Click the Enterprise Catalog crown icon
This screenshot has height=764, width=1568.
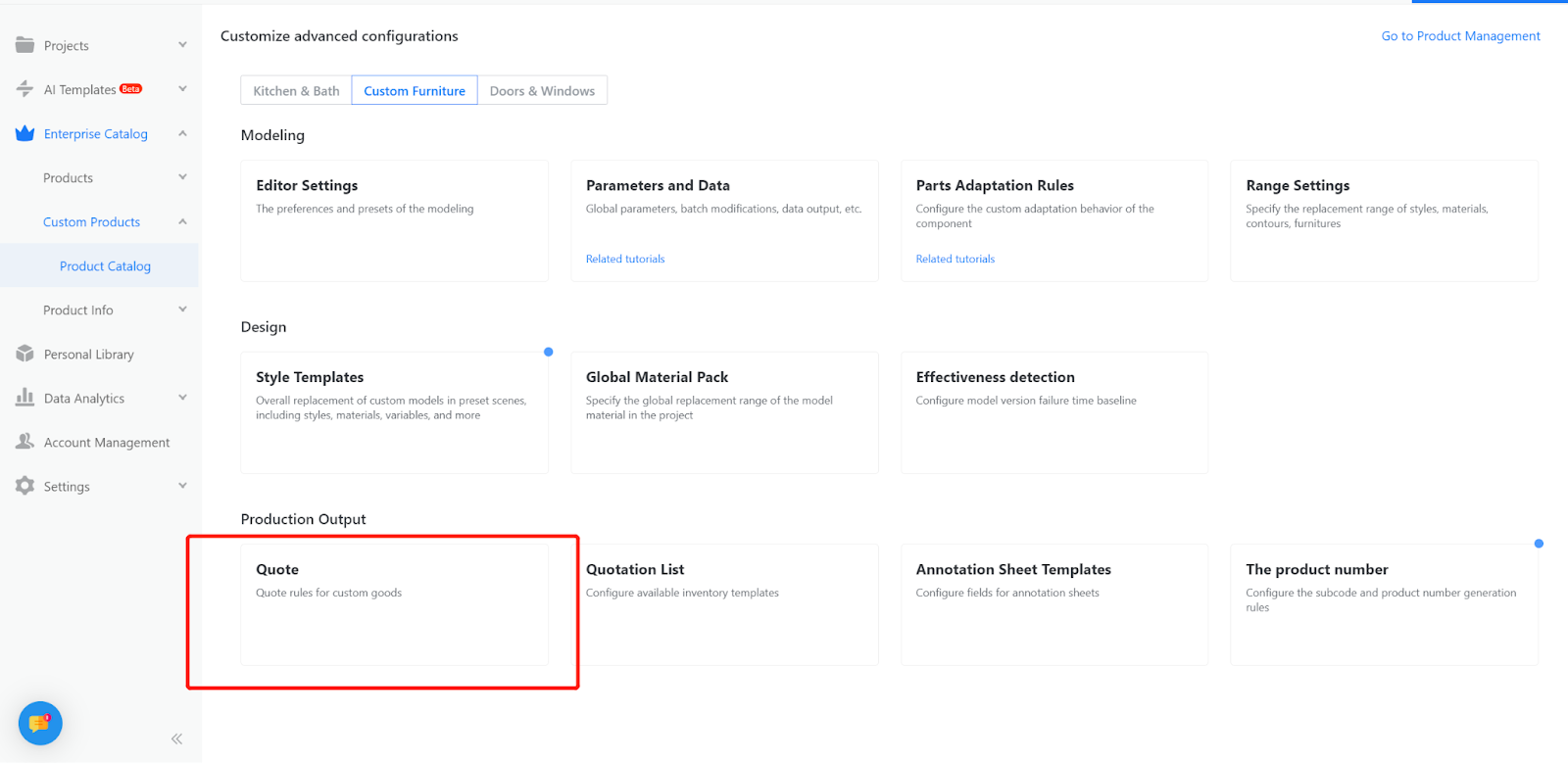pos(24,133)
